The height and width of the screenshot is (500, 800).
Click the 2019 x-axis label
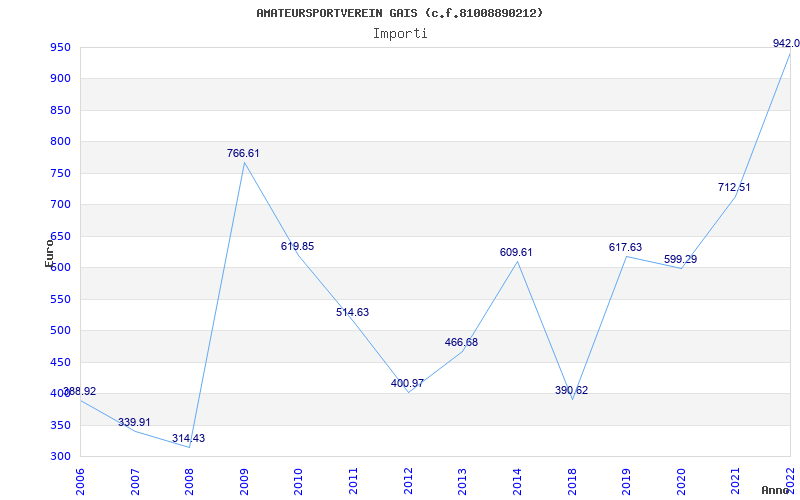tap(627, 482)
